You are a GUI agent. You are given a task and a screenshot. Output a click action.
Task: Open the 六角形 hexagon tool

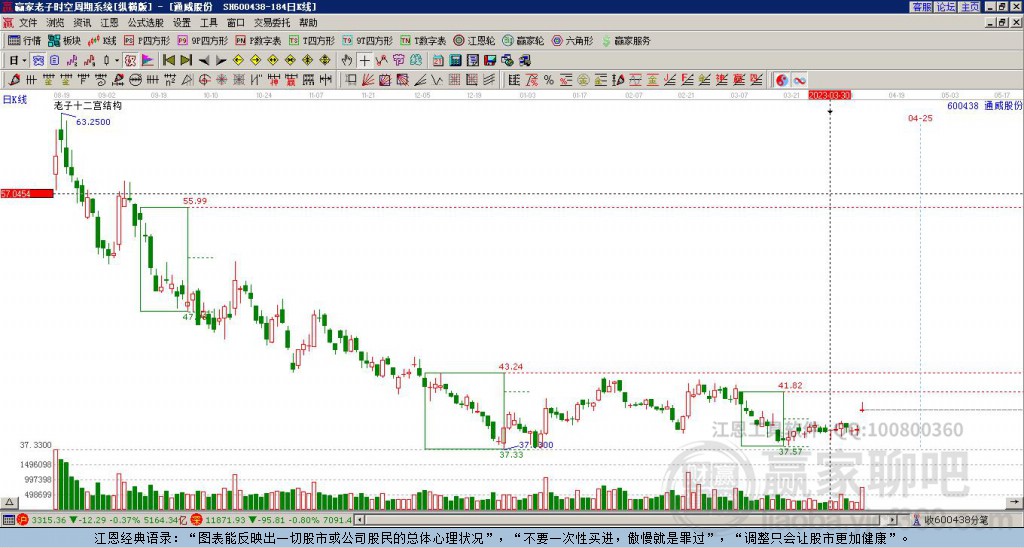coord(572,40)
